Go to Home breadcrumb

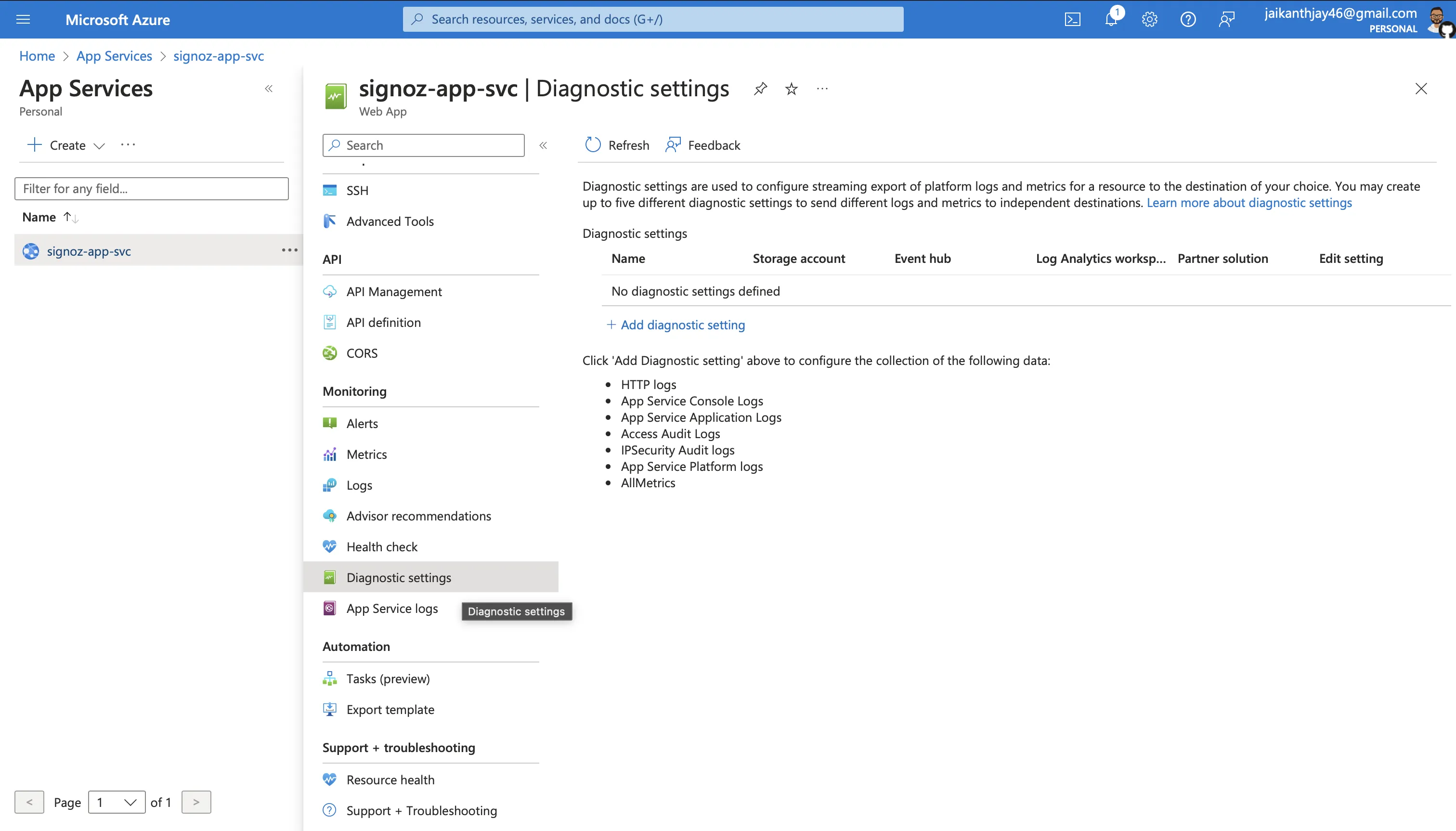pos(37,56)
